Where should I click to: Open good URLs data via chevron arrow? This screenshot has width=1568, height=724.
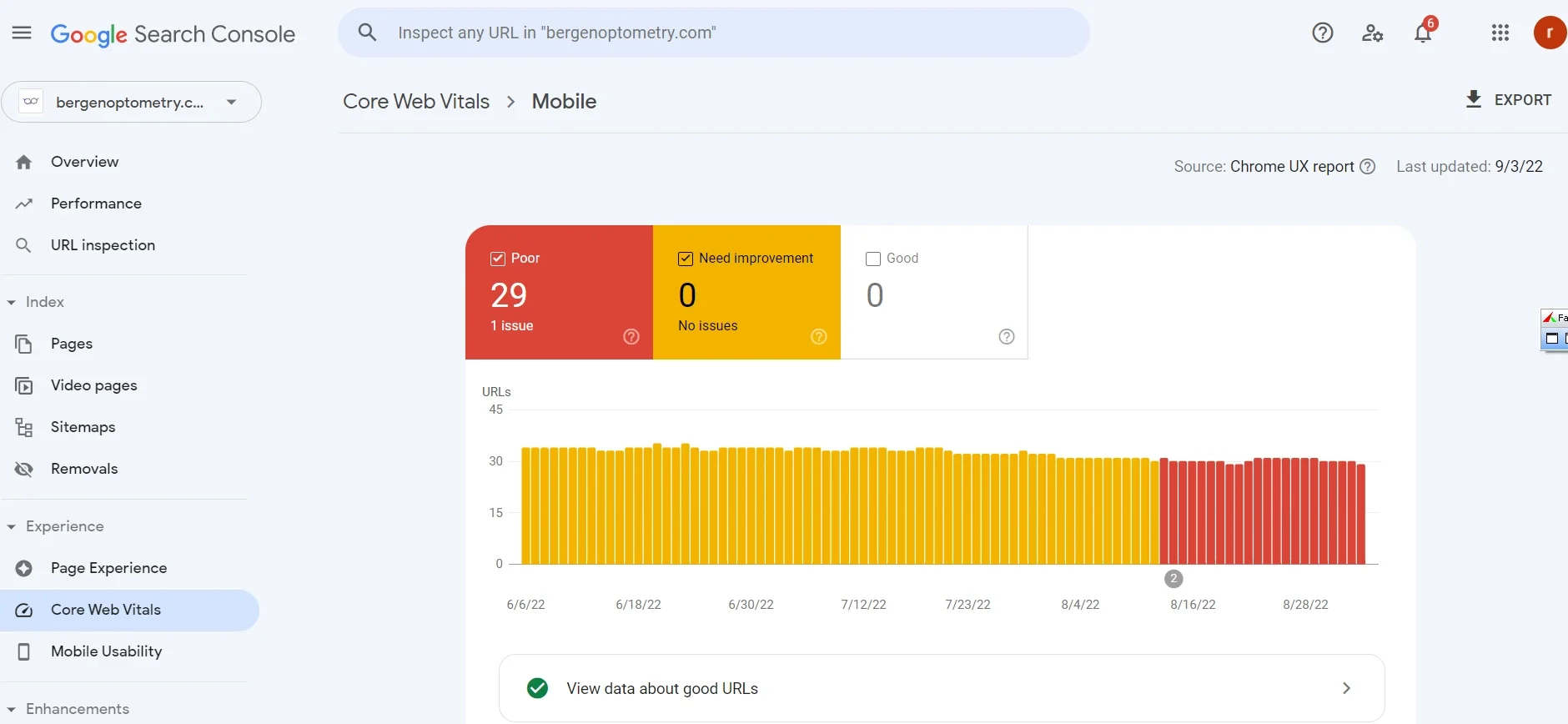[1346, 688]
